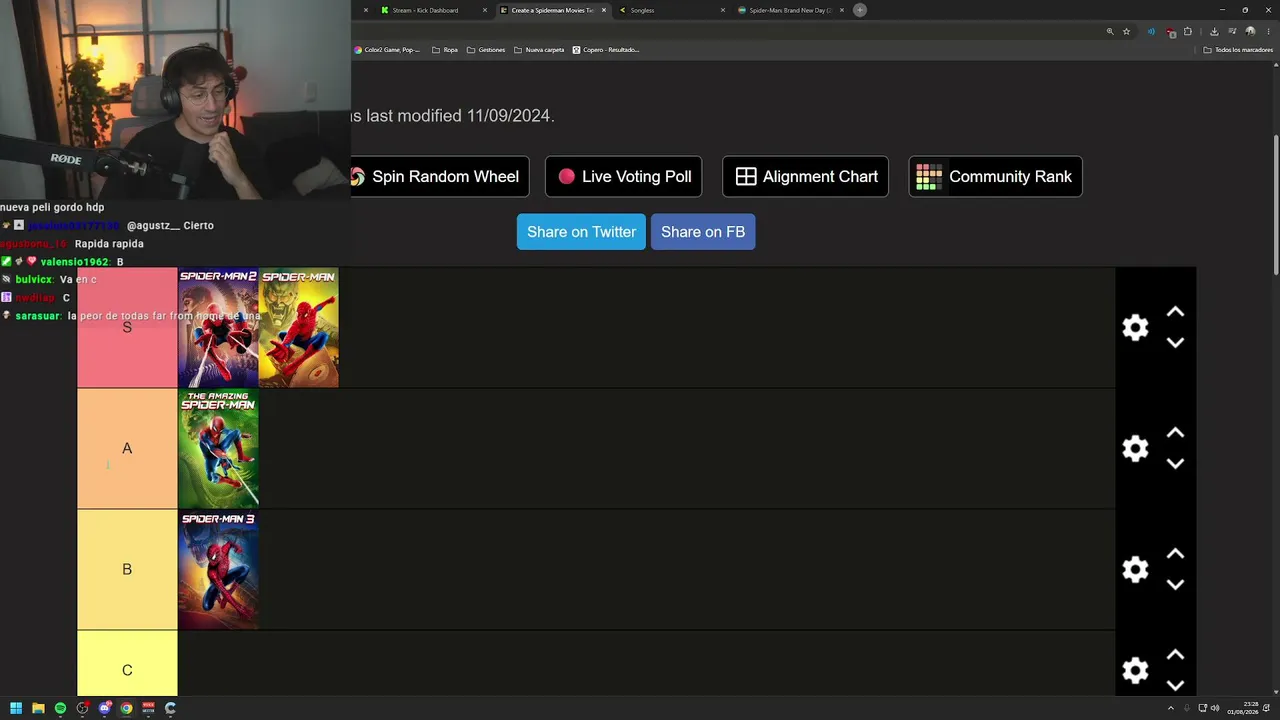
Task: Move the C tier row up
Action: pos(1175,655)
